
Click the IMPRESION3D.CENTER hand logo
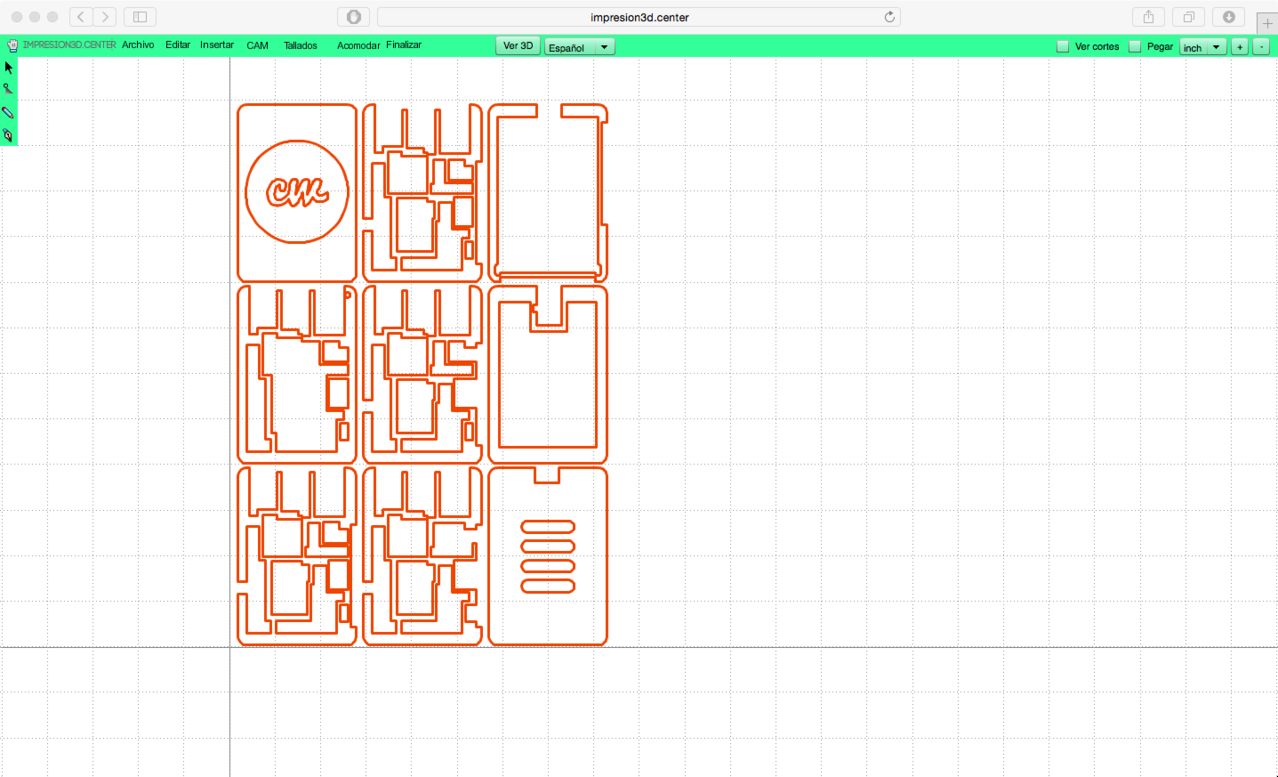(11, 44)
